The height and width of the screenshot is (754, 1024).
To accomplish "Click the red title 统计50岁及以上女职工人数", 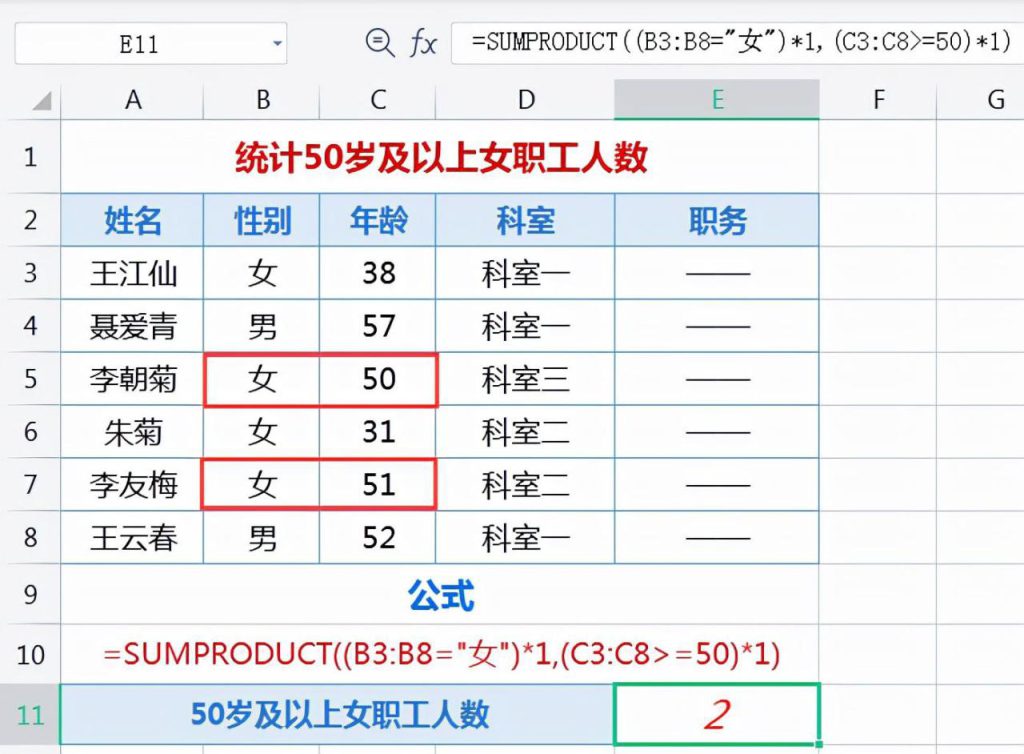I will click(x=440, y=157).
